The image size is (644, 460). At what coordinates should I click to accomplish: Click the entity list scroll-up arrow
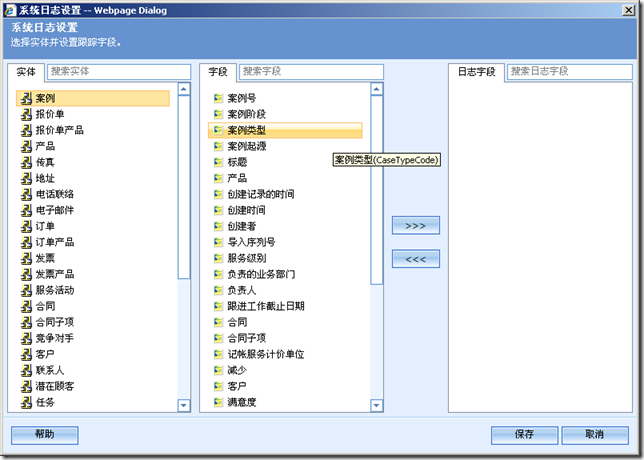[184, 89]
